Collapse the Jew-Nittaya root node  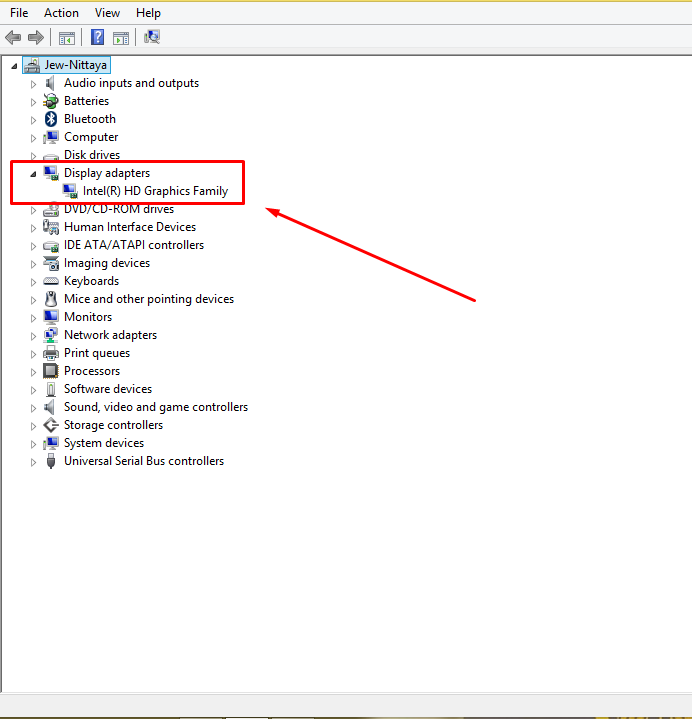(x=15, y=66)
